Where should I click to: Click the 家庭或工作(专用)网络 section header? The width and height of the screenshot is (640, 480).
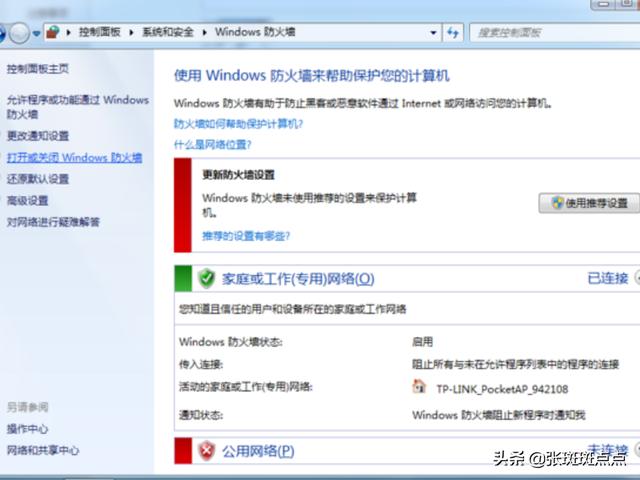click(298, 279)
